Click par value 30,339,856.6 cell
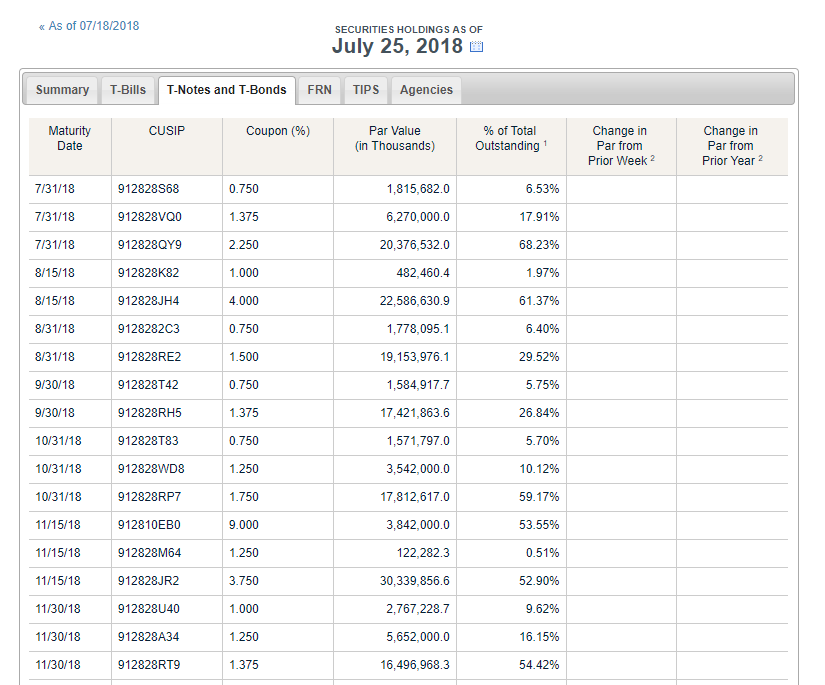The height and width of the screenshot is (685, 825). click(410, 581)
